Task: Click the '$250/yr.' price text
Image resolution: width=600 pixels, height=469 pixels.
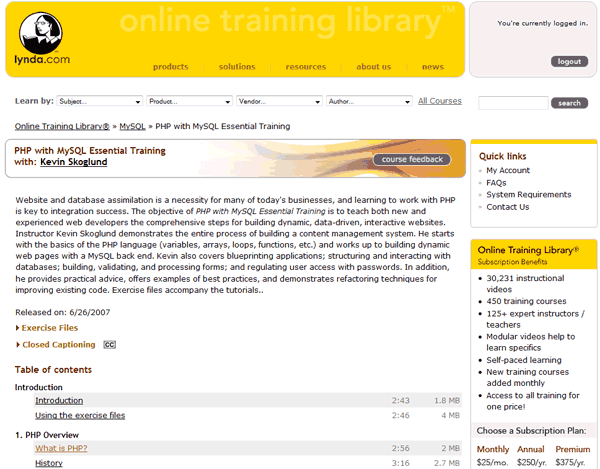Action: pos(532,462)
